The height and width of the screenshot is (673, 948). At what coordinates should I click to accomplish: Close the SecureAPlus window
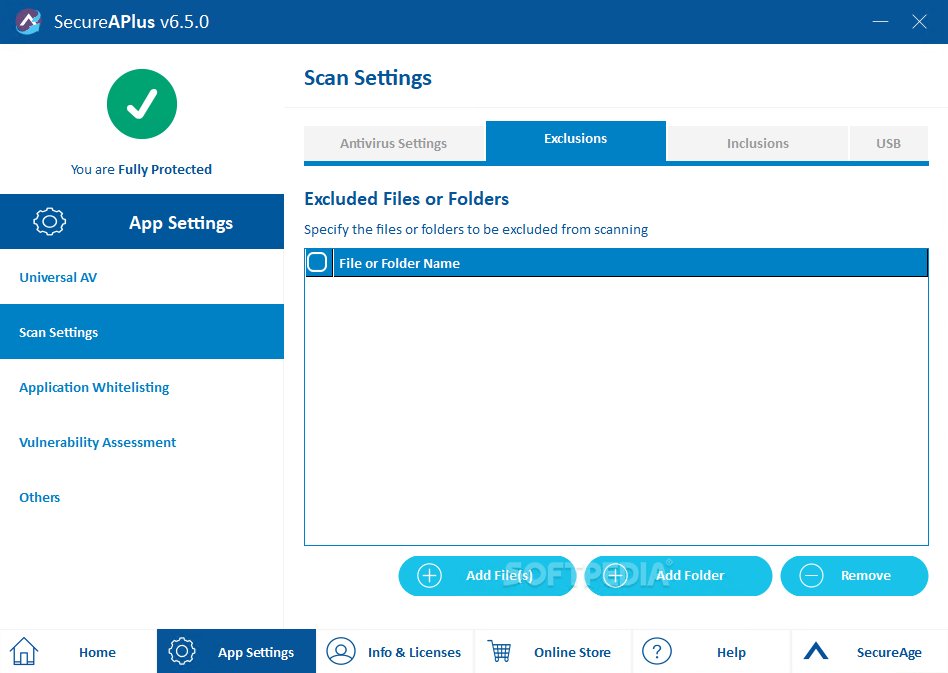919,22
